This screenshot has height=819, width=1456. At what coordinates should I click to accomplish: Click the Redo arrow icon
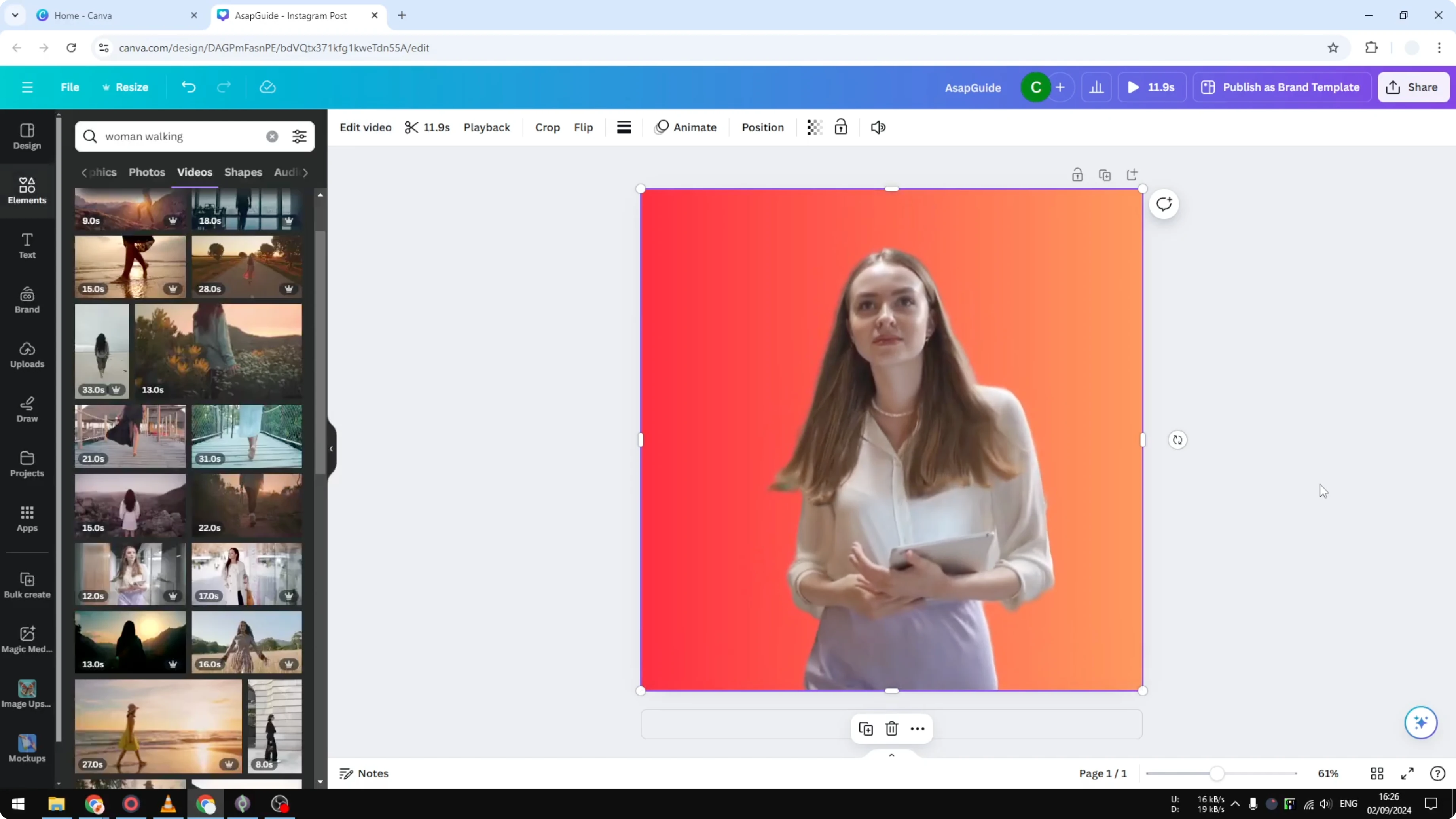pos(224,87)
